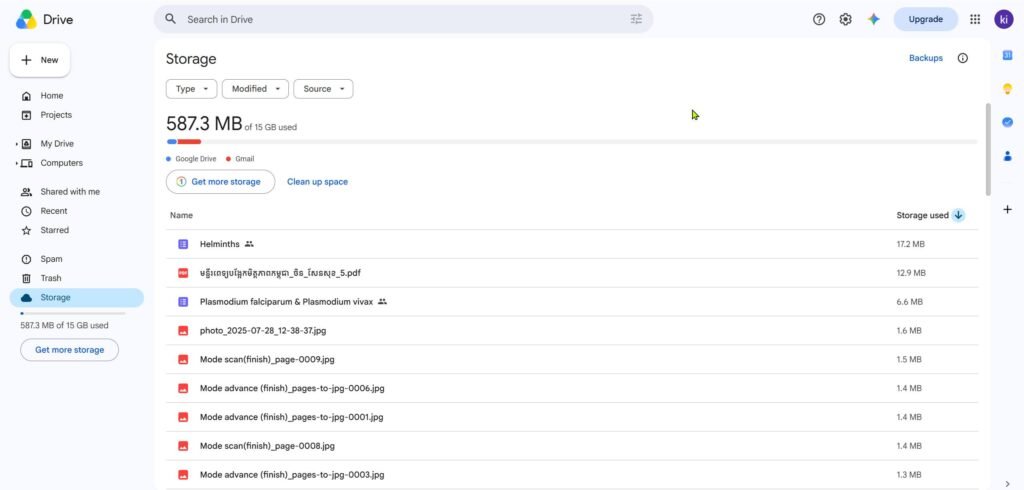Click shared icon beside Plasmodium falciparum file

(x=383, y=302)
